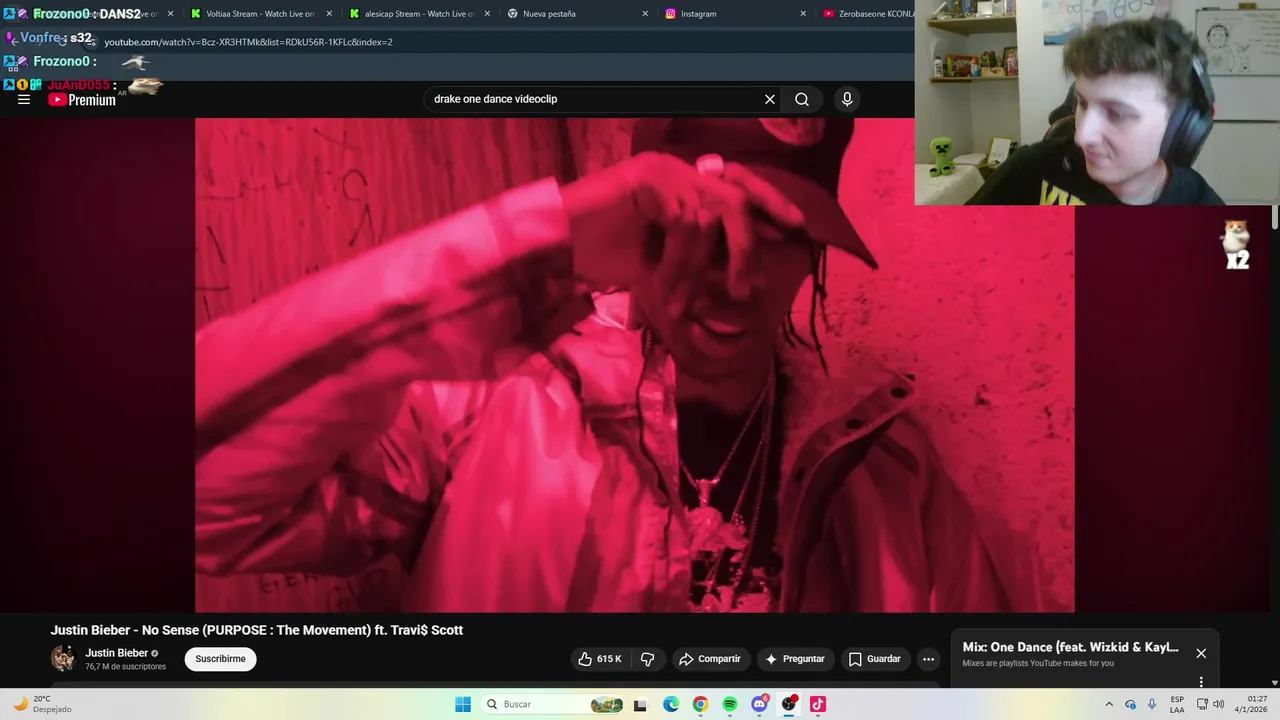Run search with the magnifier button
1280x720 pixels.
802,99
